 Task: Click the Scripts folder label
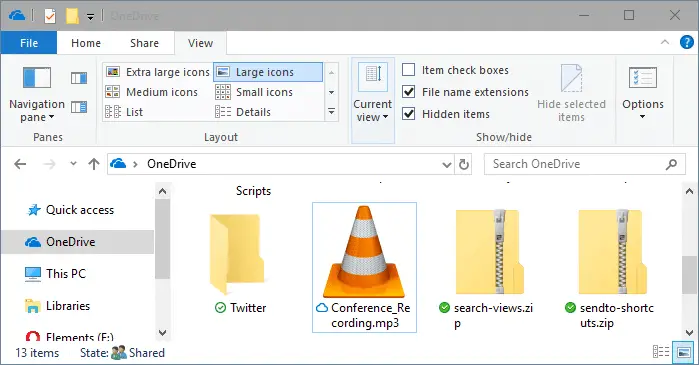253,191
